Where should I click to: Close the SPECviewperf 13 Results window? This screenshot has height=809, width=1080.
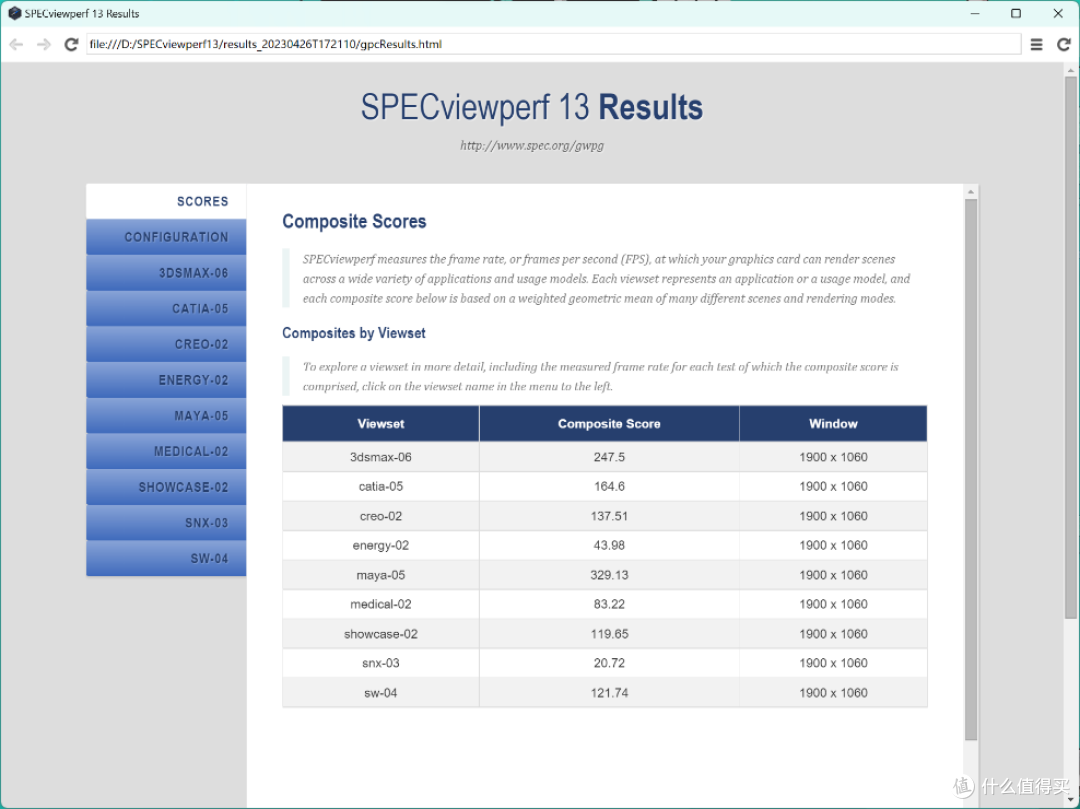1058,13
